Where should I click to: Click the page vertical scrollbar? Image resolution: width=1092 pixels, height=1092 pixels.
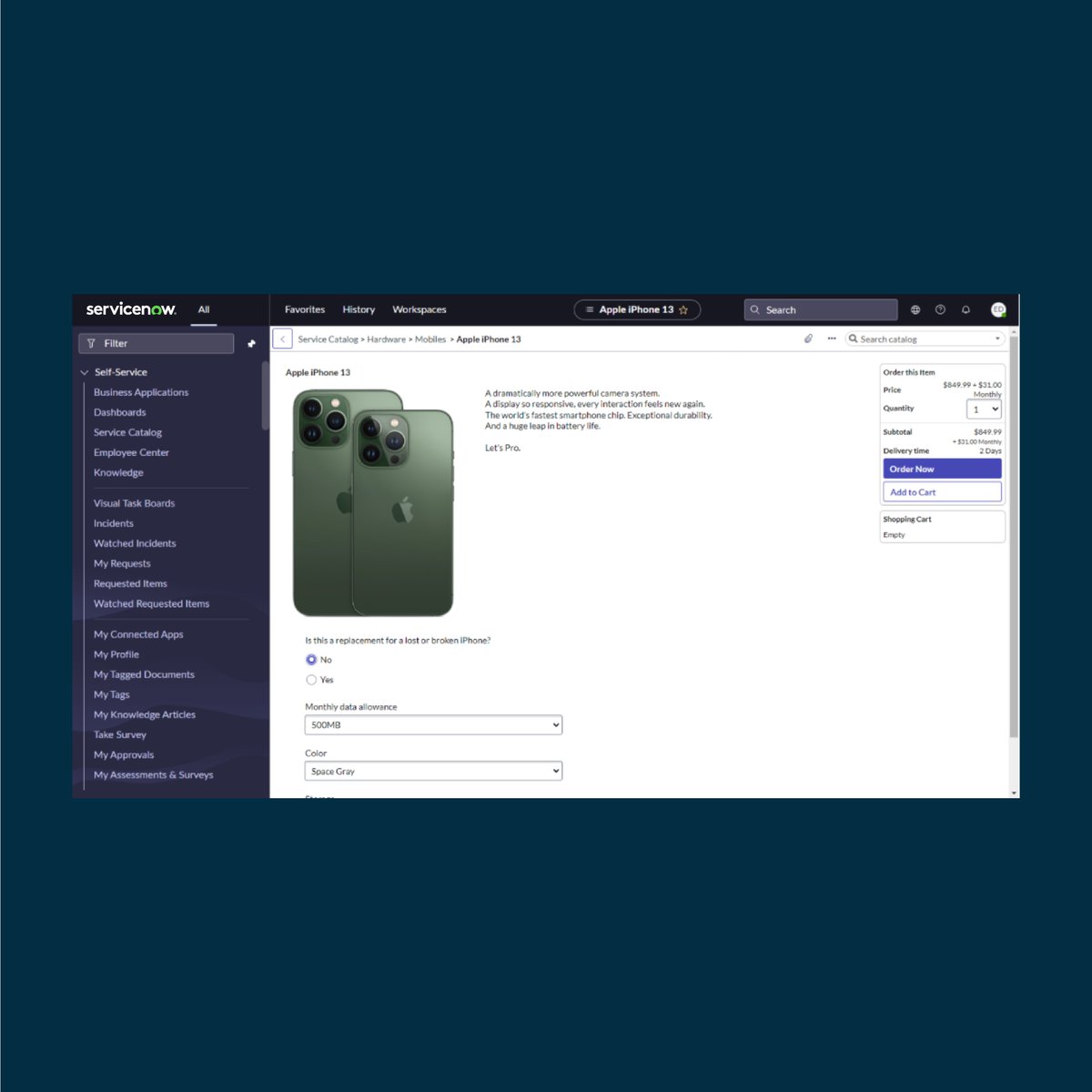(1014, 537)
